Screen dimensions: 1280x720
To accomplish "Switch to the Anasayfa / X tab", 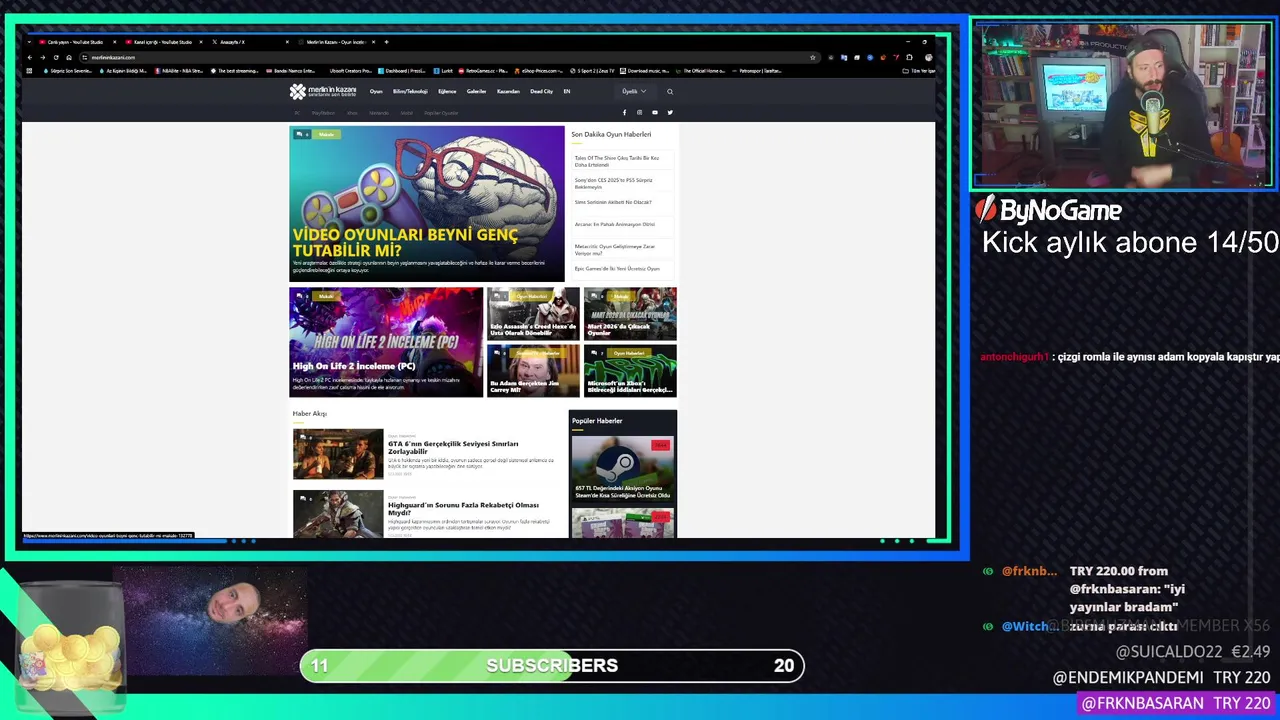I will pyautogui.click(x=250, y=42).
